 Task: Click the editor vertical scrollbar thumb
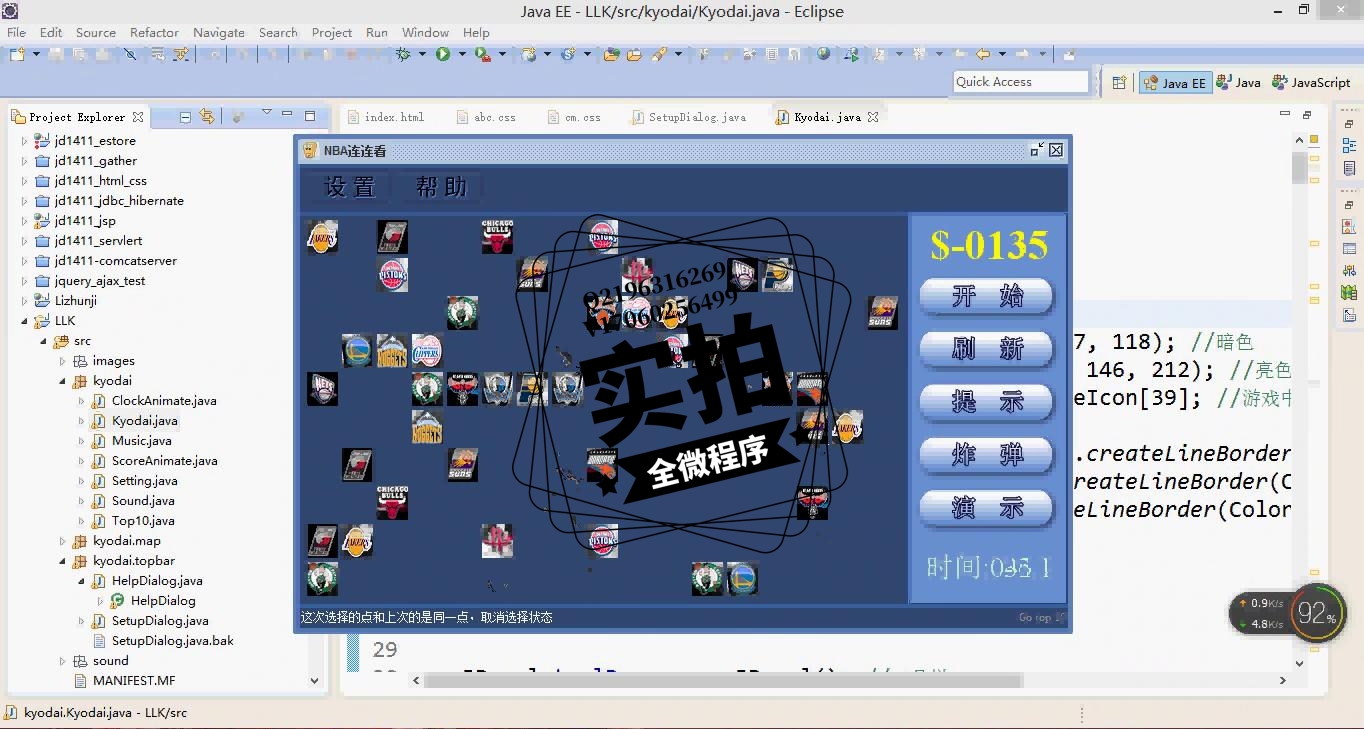pos(1299,168)
